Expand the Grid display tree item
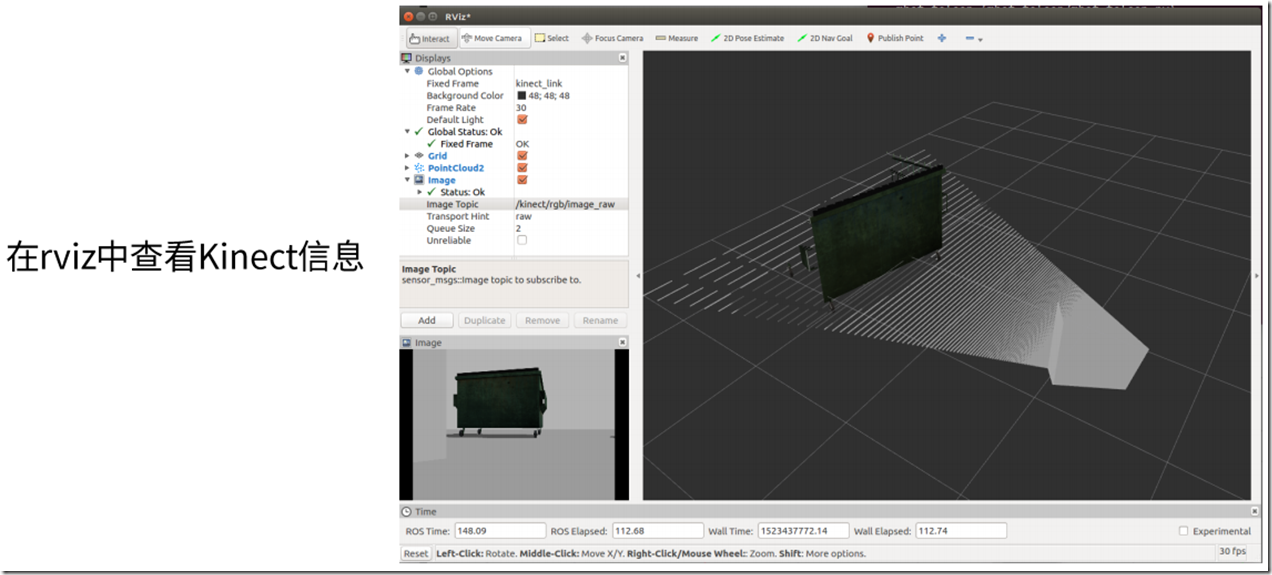1272x575 pixels. click(x=407, y=156)
